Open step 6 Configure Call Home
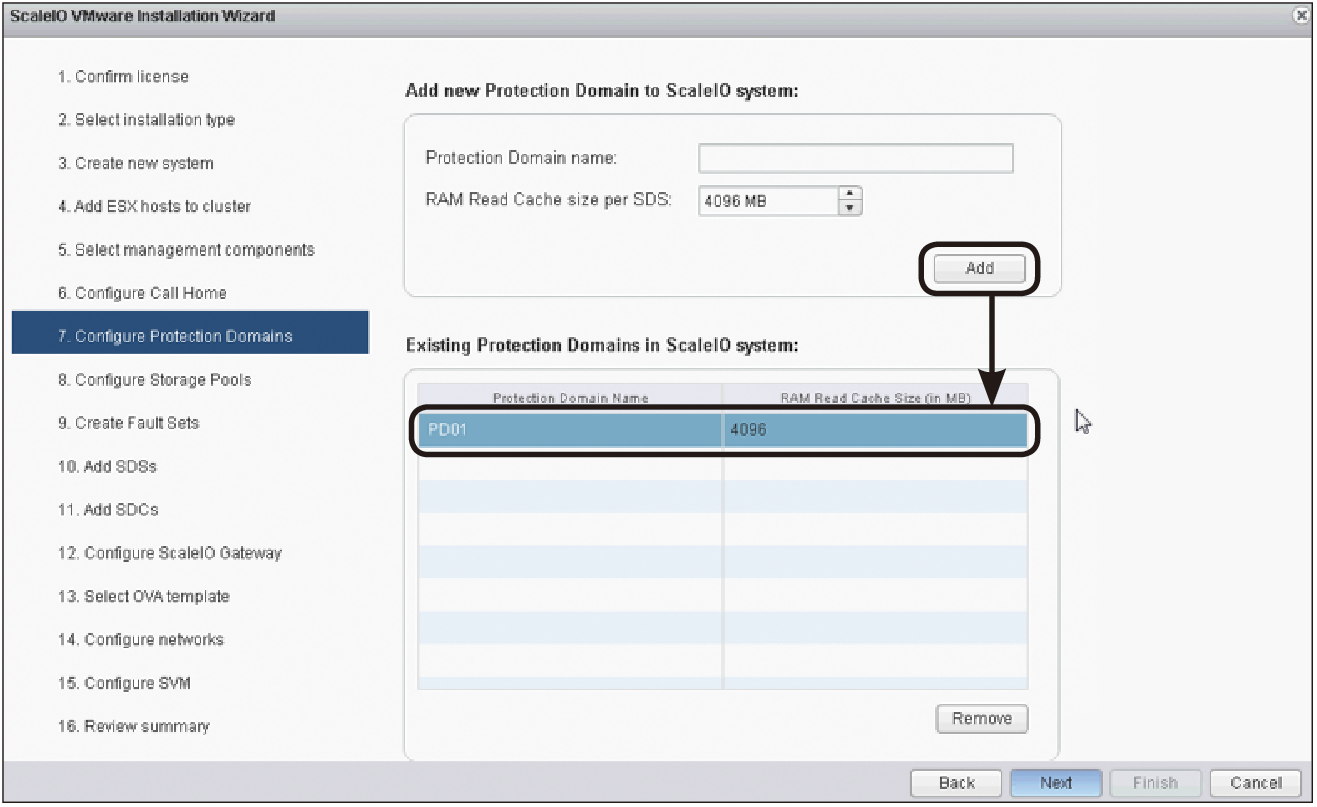The image size is (1317, 807). [x=142, y=293]
